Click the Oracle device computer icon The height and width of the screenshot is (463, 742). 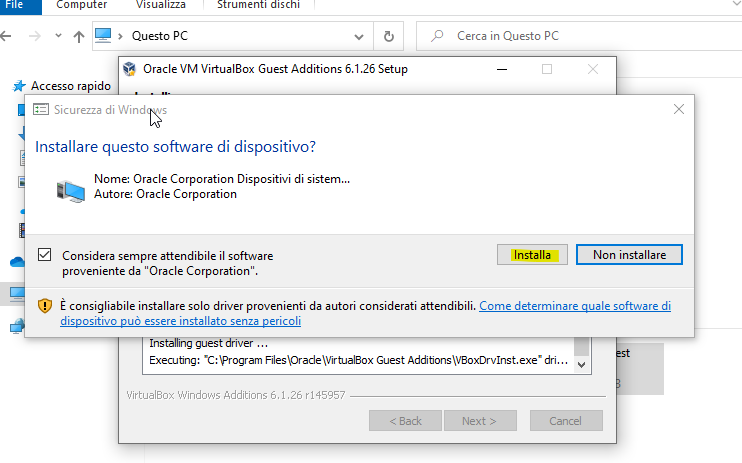(71, 191)
